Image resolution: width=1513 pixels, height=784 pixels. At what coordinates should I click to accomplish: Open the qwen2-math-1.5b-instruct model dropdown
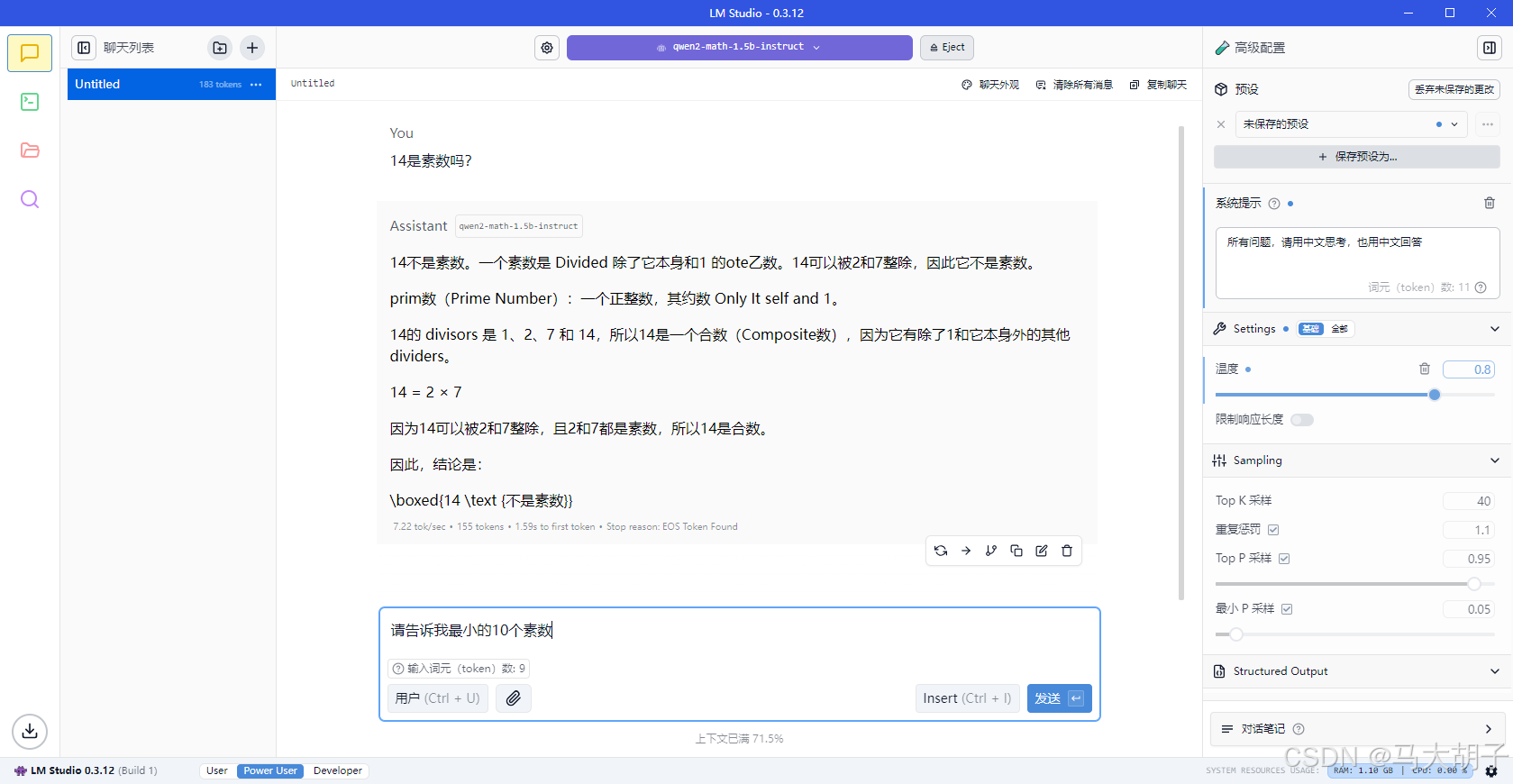[x=739, y=48]
